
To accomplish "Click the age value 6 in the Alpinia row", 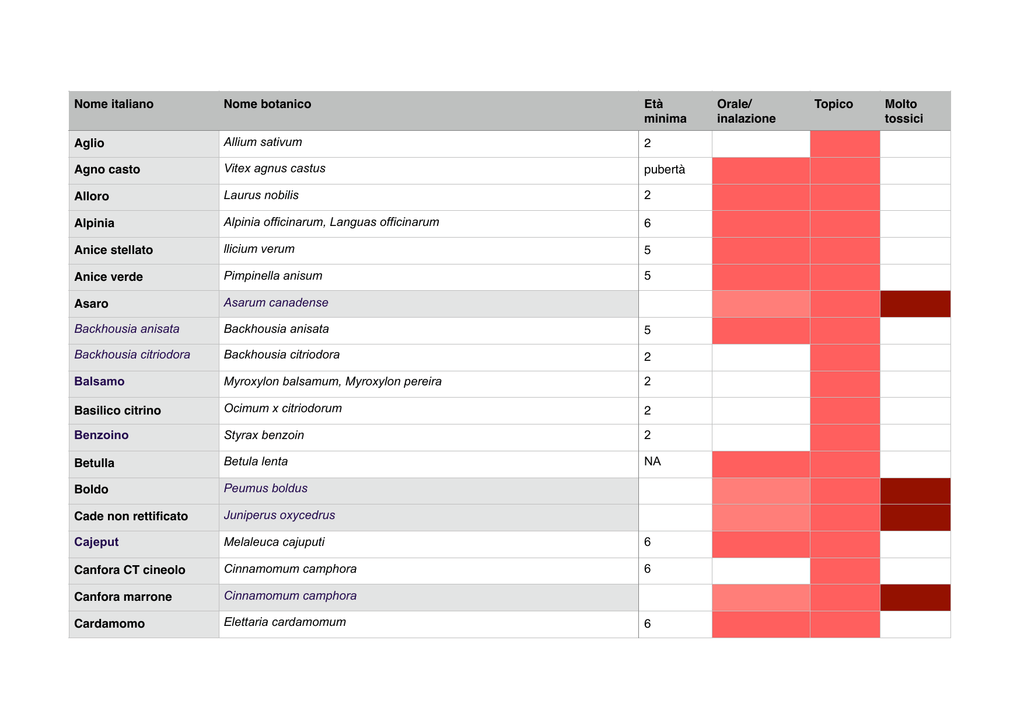I will click(x=647, y=223).
